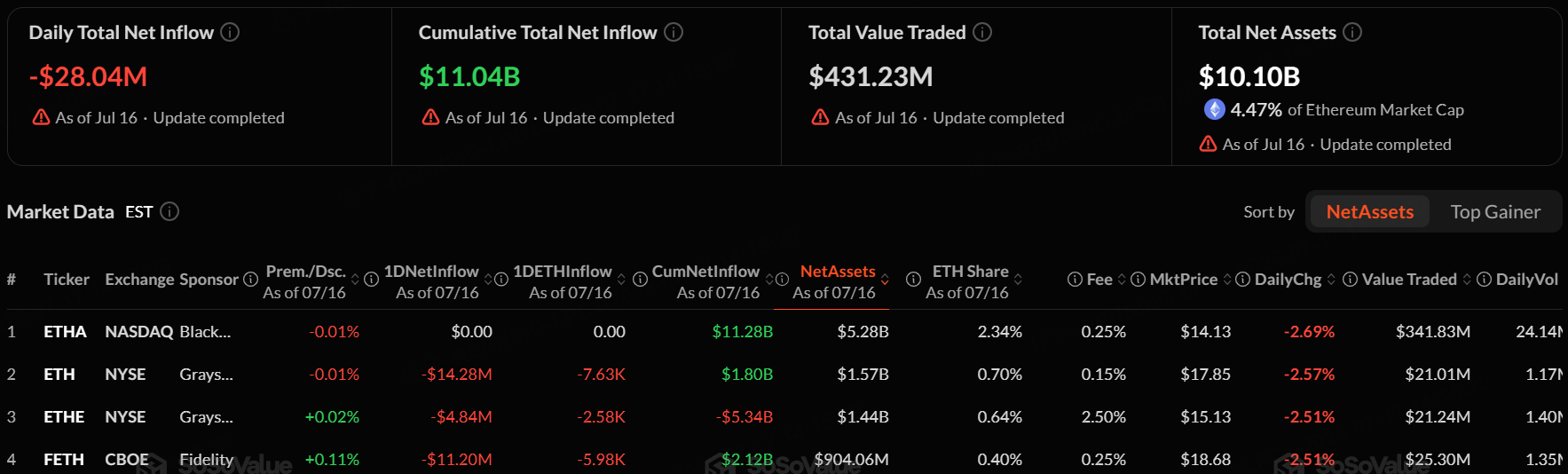
Task: Click the CumNetInflow column header
Action: pyautogui.click(x=705, y=281)
